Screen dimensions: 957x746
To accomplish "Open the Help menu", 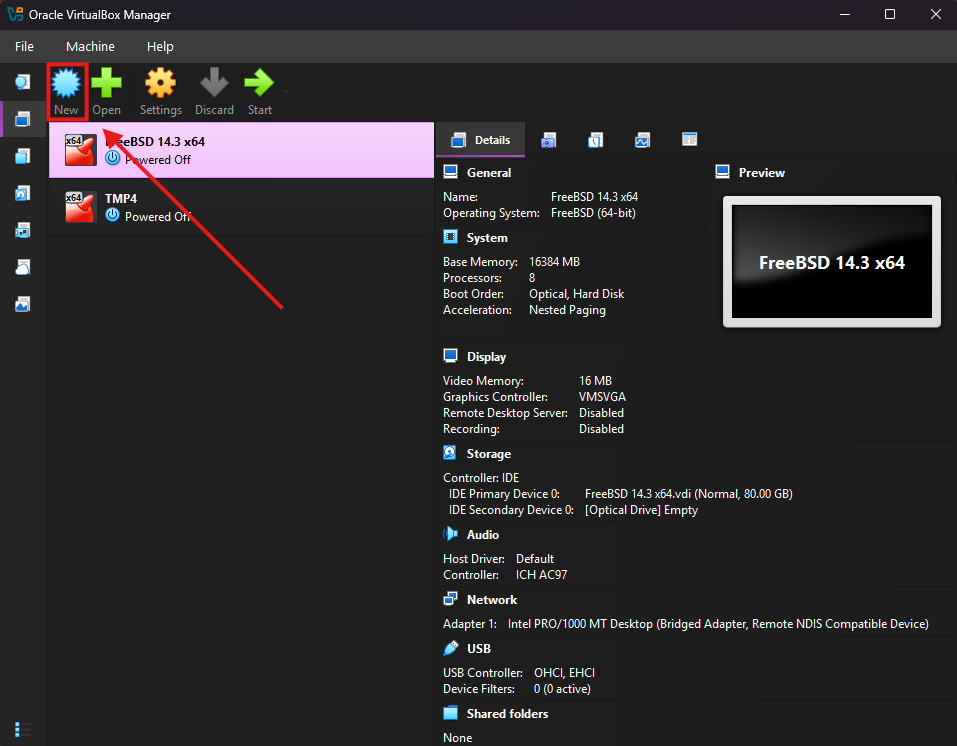I will coord(160,46).
